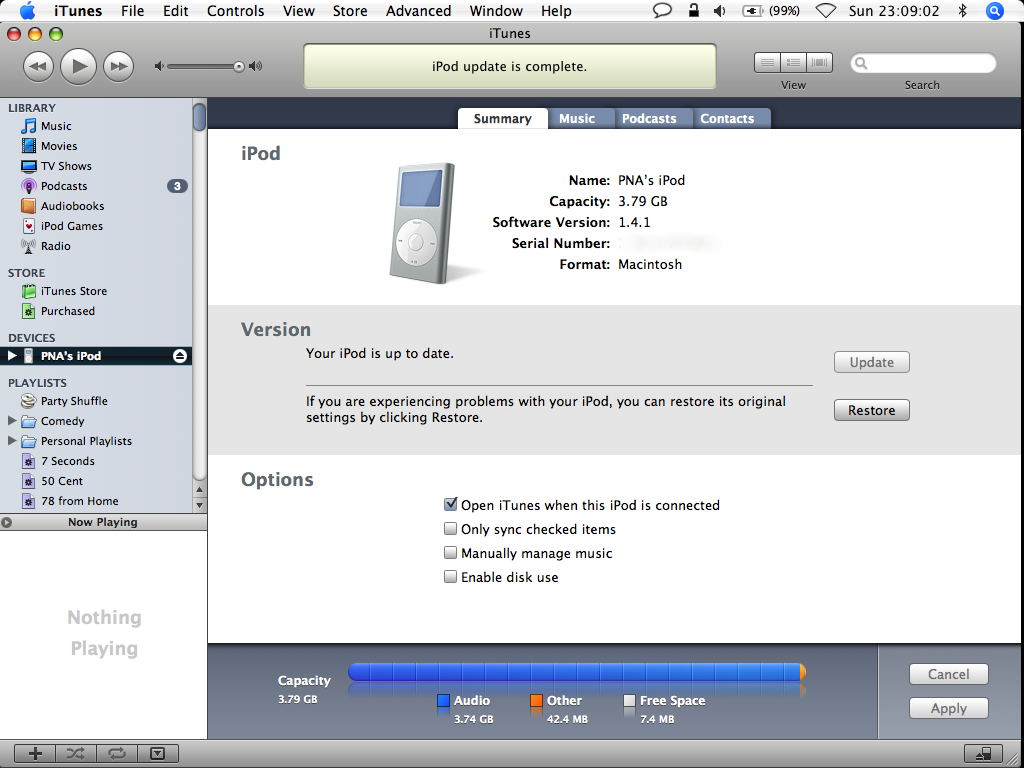Click the Update button
The width and height of the screenshot is (1024, 768).
click(871, 362)
